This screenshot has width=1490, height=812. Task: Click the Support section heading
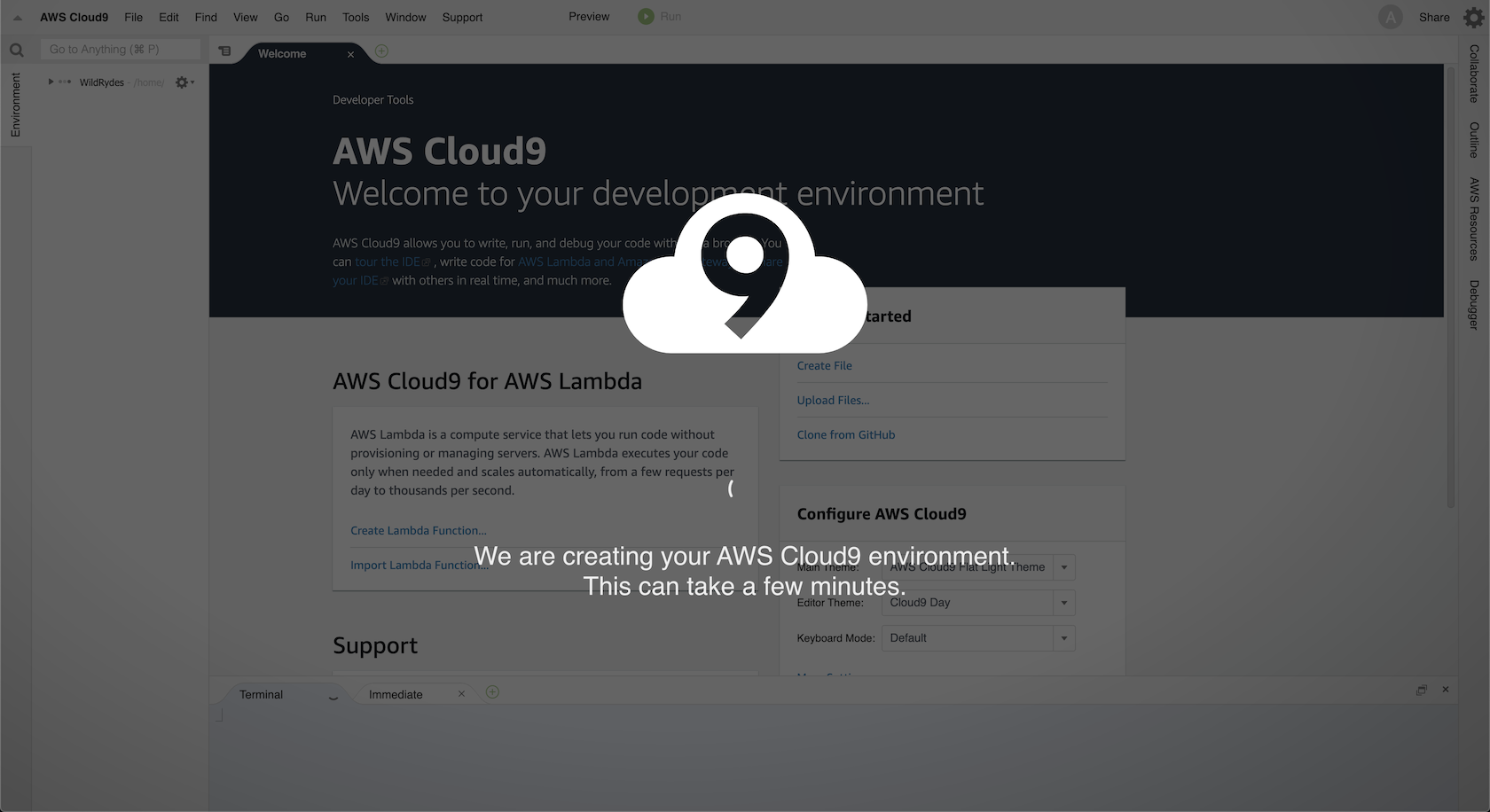point(375,645)
